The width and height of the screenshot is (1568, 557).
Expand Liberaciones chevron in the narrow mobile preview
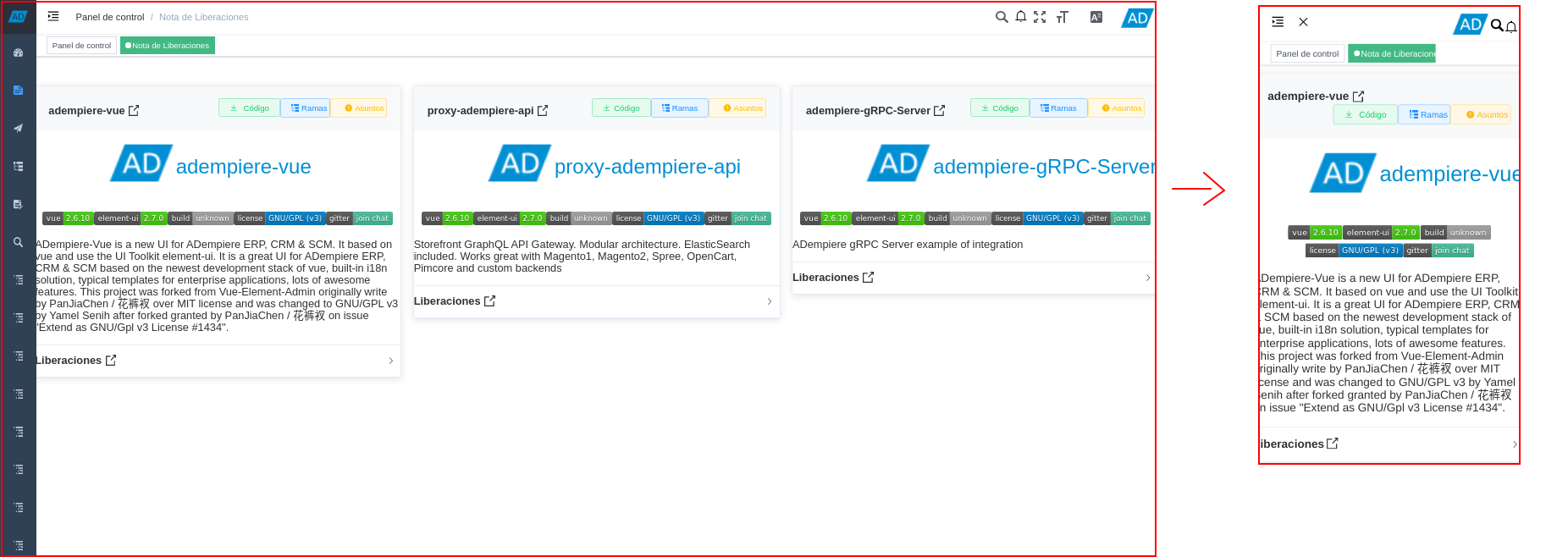1514,444
